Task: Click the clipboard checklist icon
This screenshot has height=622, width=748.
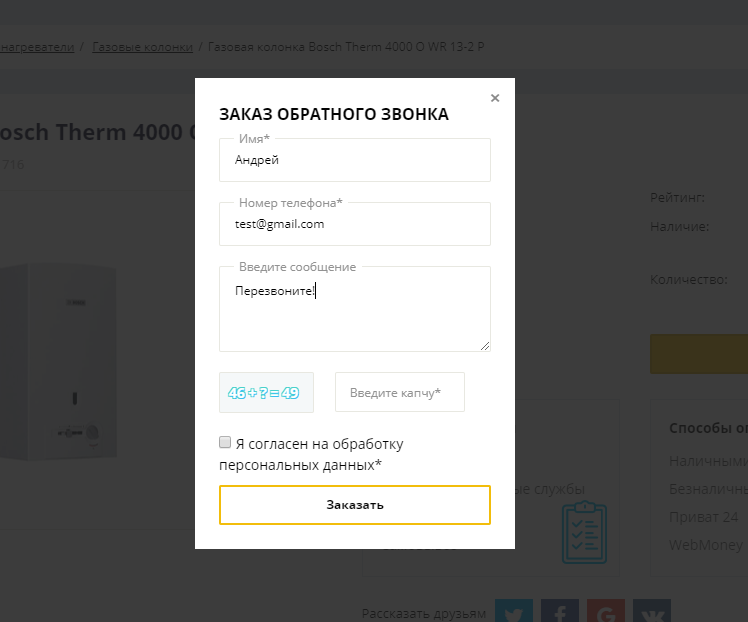Action: [584, 533]
